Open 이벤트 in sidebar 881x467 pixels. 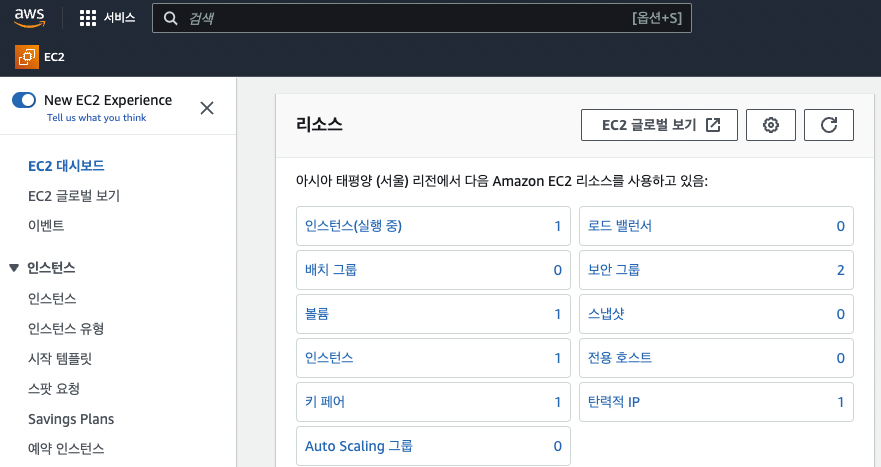click(46, 225)
